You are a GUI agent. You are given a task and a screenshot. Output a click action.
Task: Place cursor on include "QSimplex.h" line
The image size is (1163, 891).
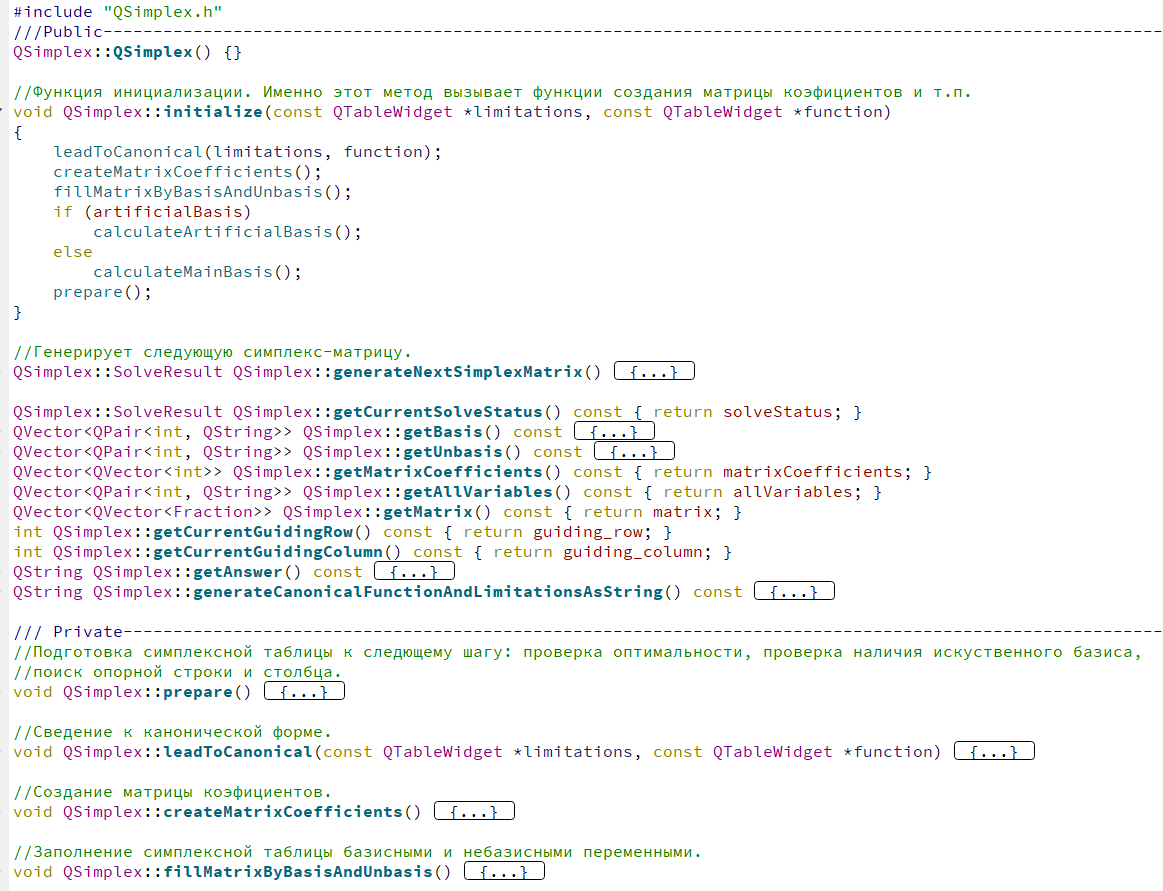click(117, 12)
